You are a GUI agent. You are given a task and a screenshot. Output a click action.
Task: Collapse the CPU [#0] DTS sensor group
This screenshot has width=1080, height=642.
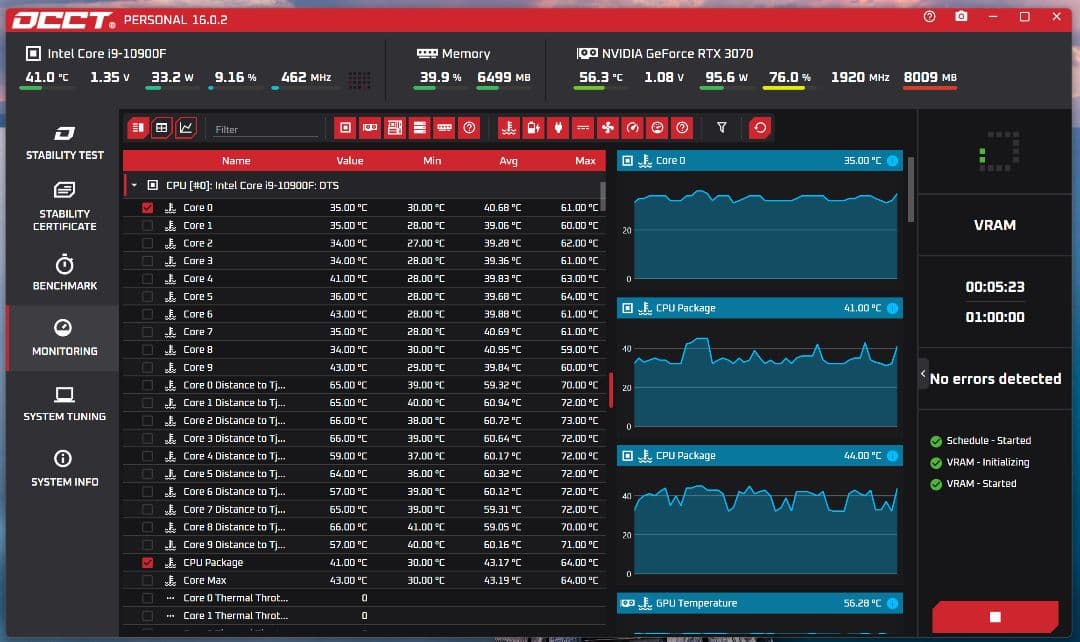(134, 185)
